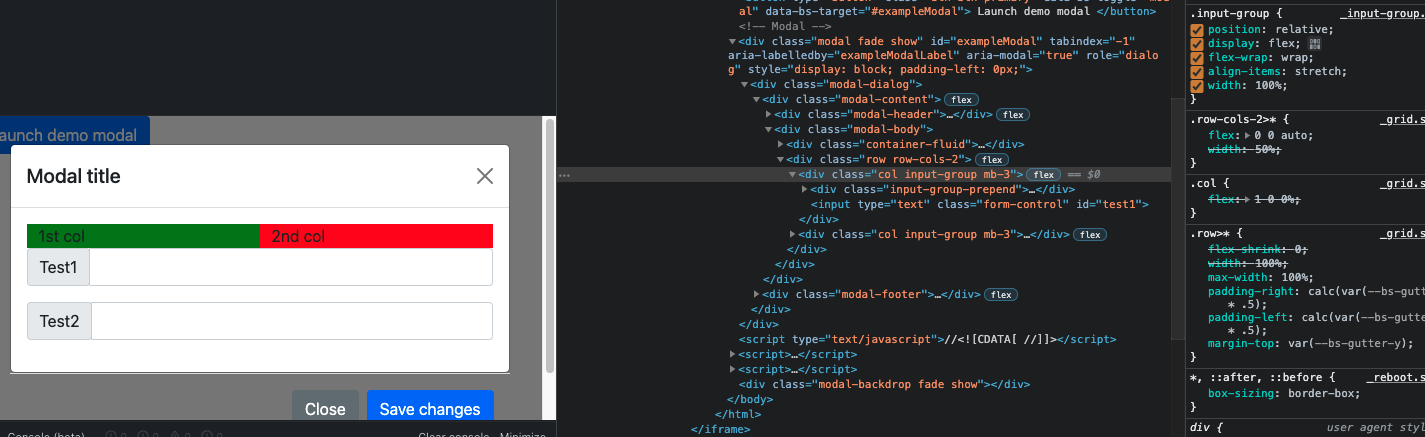The width and height of the screenshot is (1425, 437).
Task: Toggle the flex badge on selected col input-group
Action: 1045,174
